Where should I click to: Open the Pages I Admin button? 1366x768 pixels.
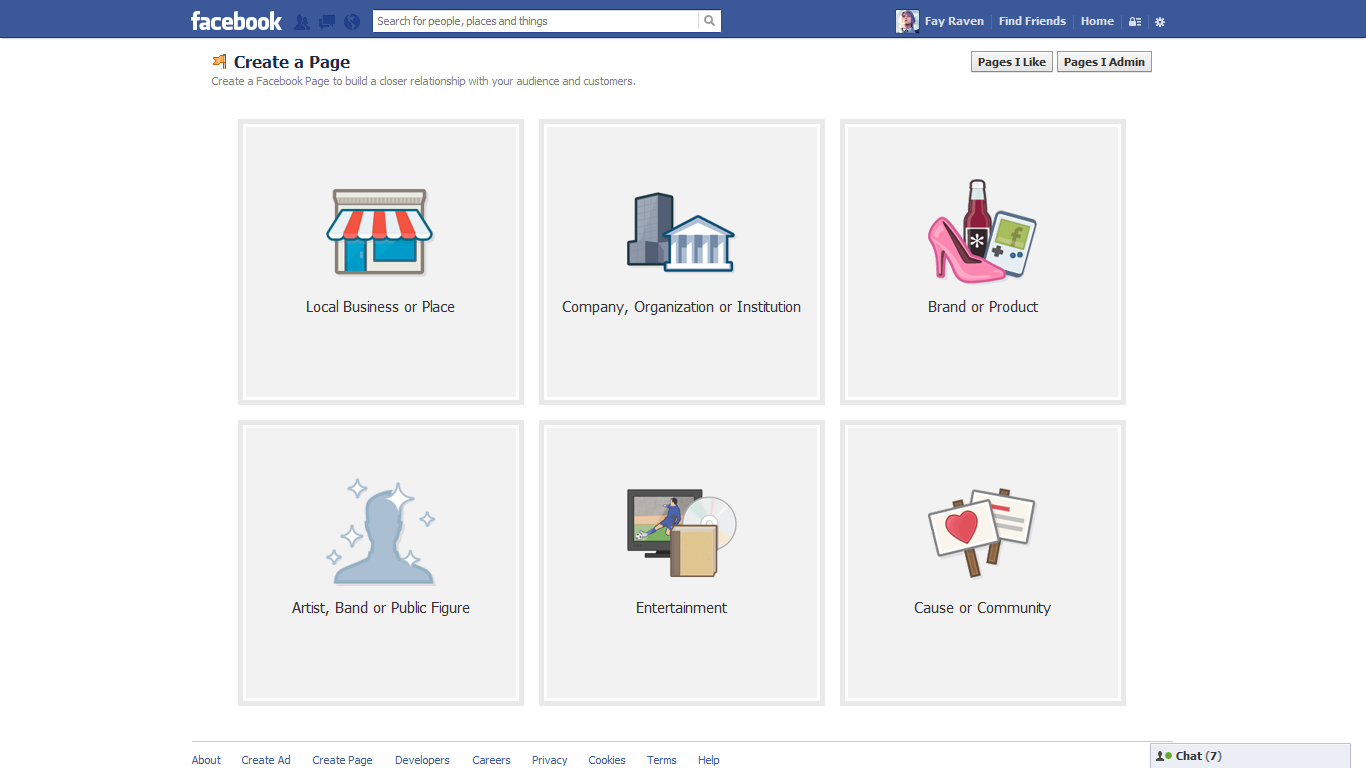[x=1104, y=62]
